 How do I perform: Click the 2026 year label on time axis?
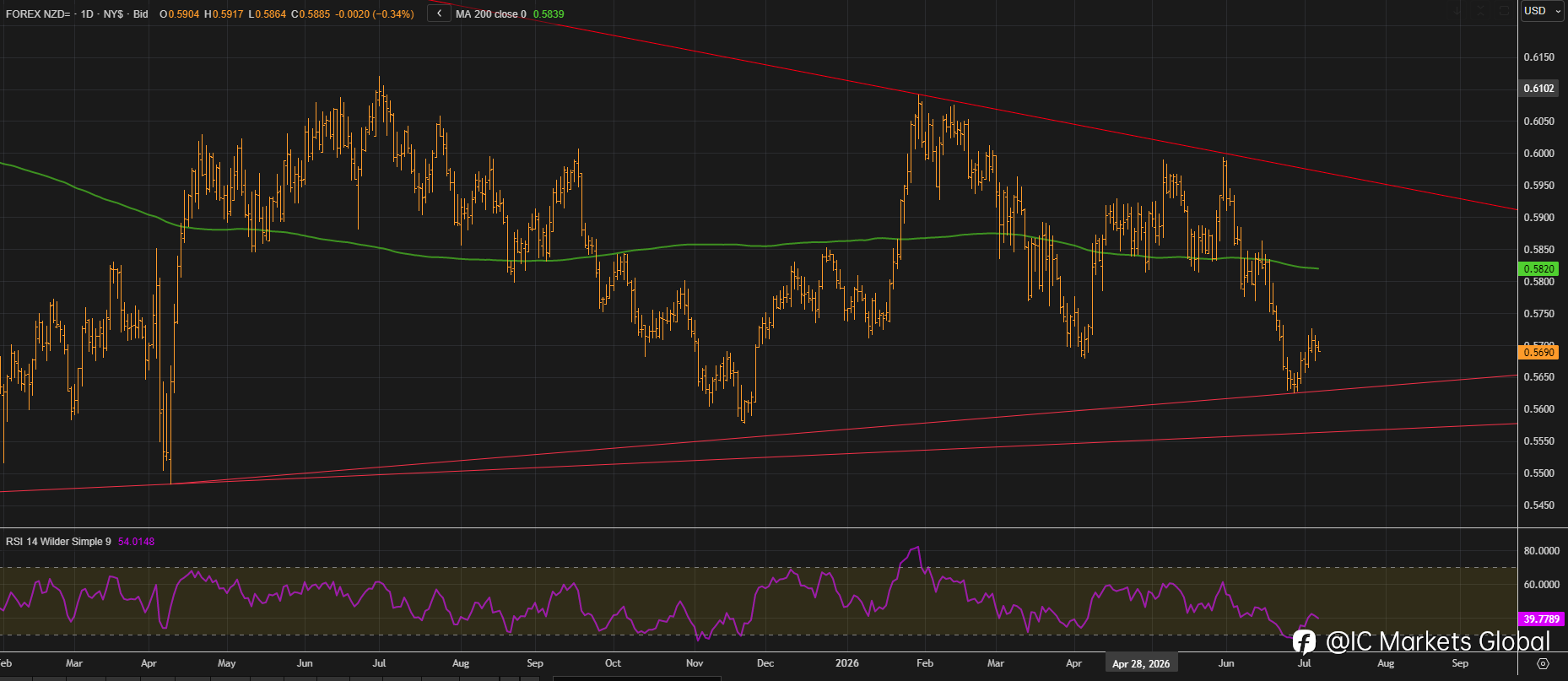tap(846, 663)
